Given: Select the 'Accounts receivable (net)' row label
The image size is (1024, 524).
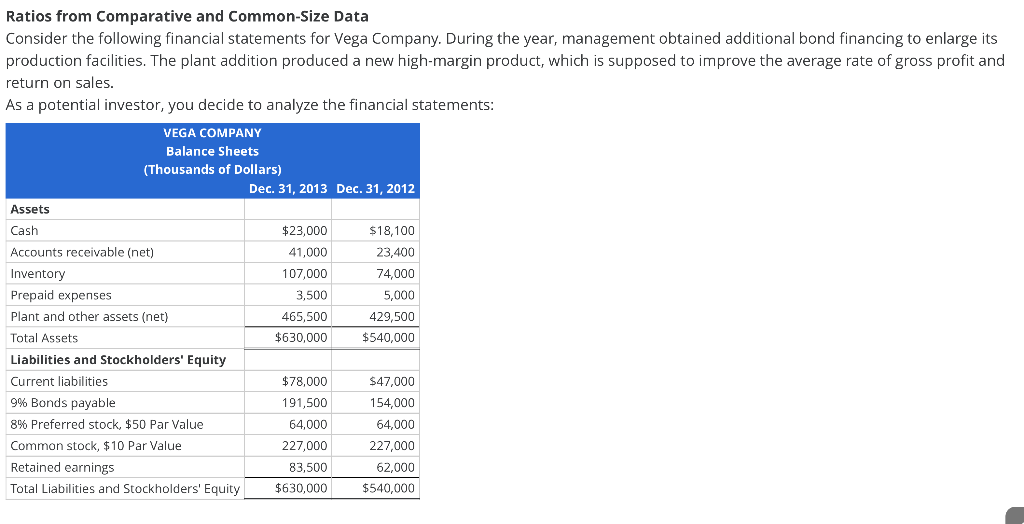Looking at the screenshot, I should (x=82, y=252).
